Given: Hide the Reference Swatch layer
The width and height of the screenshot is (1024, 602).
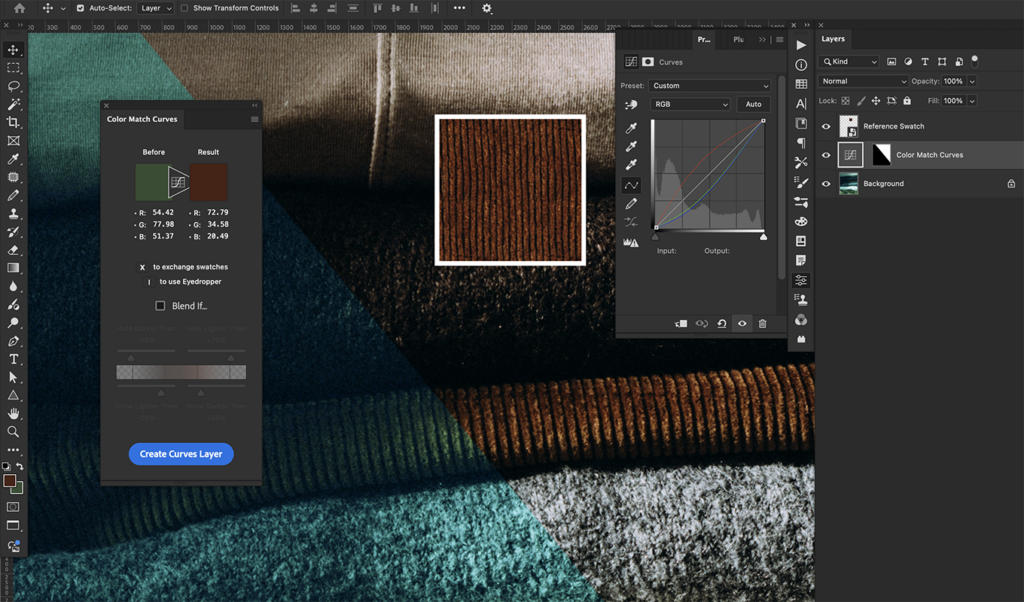Looking at the screenshot, I should click(826, 127).
